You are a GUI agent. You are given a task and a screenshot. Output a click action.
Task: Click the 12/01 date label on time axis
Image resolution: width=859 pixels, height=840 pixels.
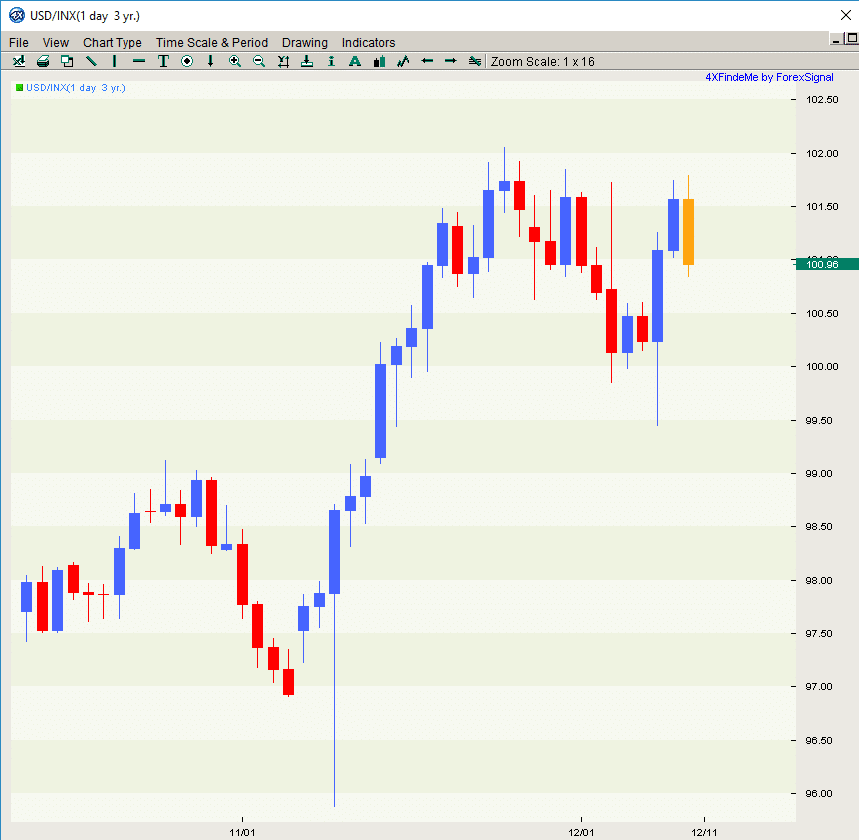click(581, 833)
